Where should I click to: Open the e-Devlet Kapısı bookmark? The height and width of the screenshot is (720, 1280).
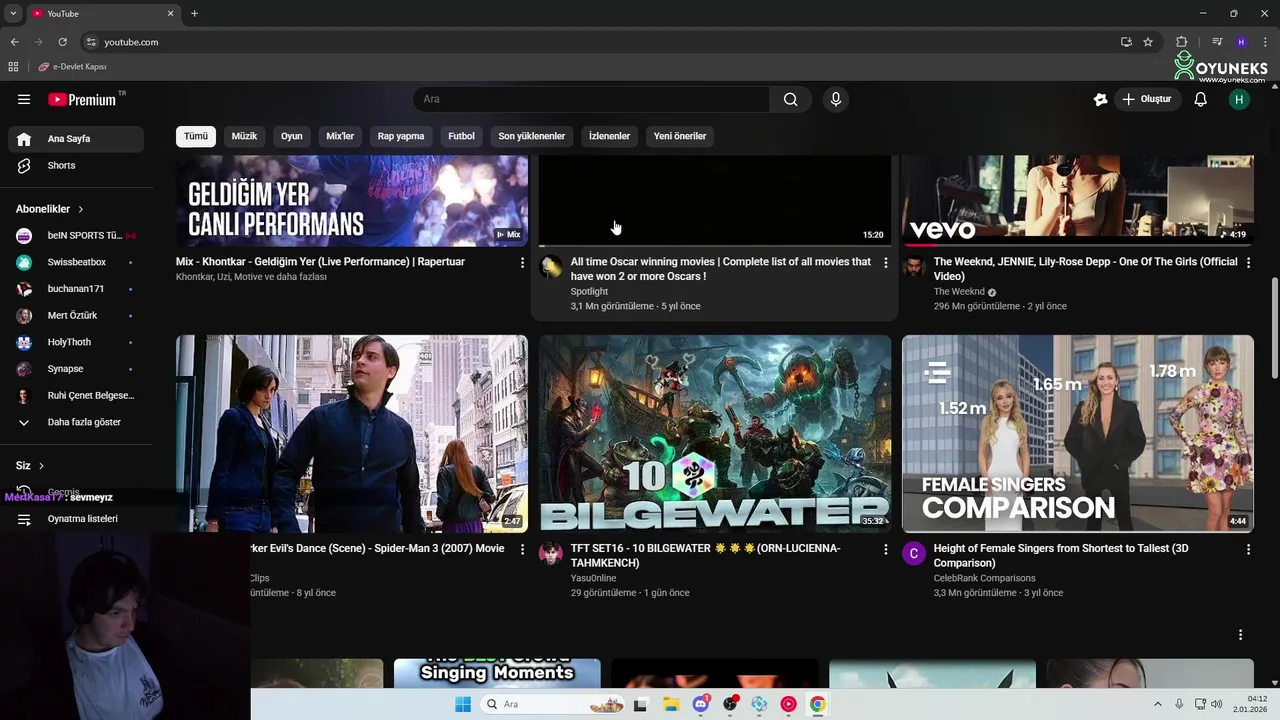tap(72, 67)
